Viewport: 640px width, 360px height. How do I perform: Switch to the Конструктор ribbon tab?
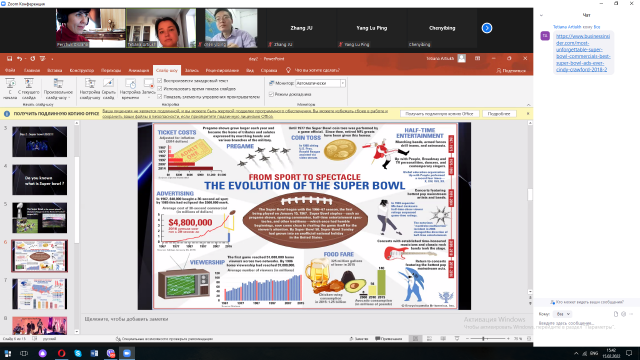point(82,71)
